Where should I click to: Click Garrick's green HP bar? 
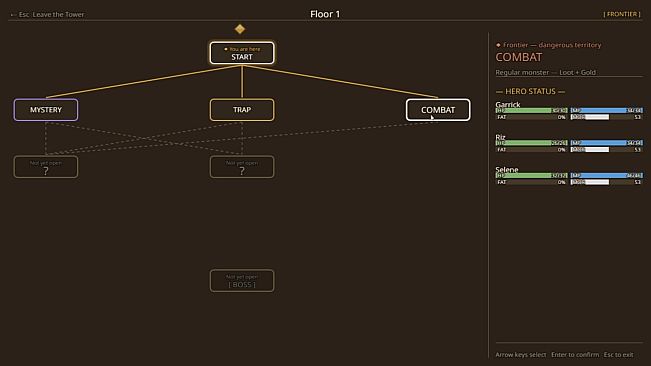tap(531, 110)
